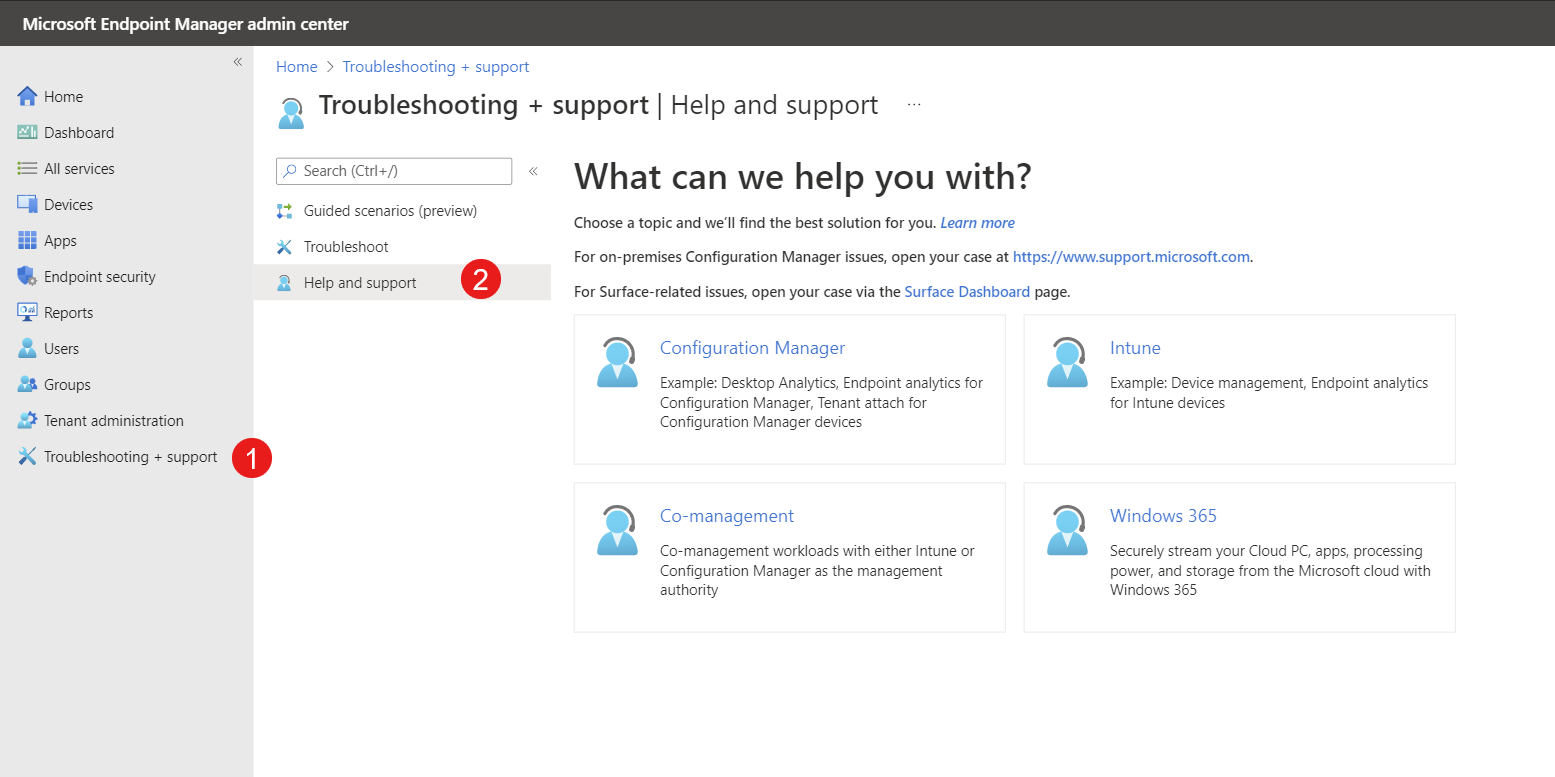
Task: Open the Surface Dashboard link
Action: point(966,292)
